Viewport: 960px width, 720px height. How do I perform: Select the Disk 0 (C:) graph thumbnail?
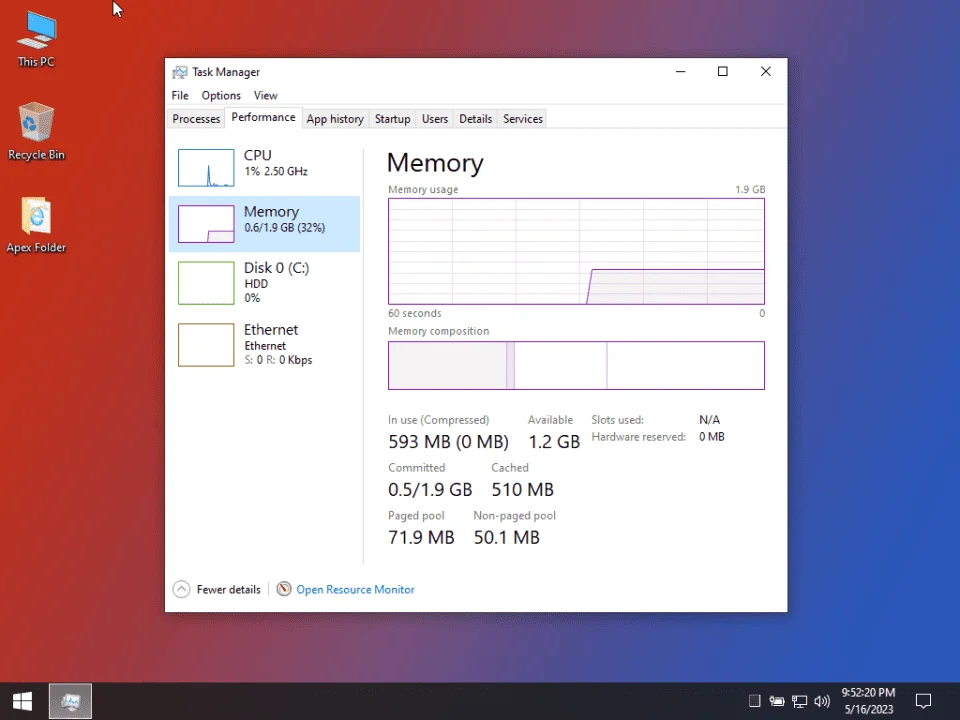(x=206, y=283)
